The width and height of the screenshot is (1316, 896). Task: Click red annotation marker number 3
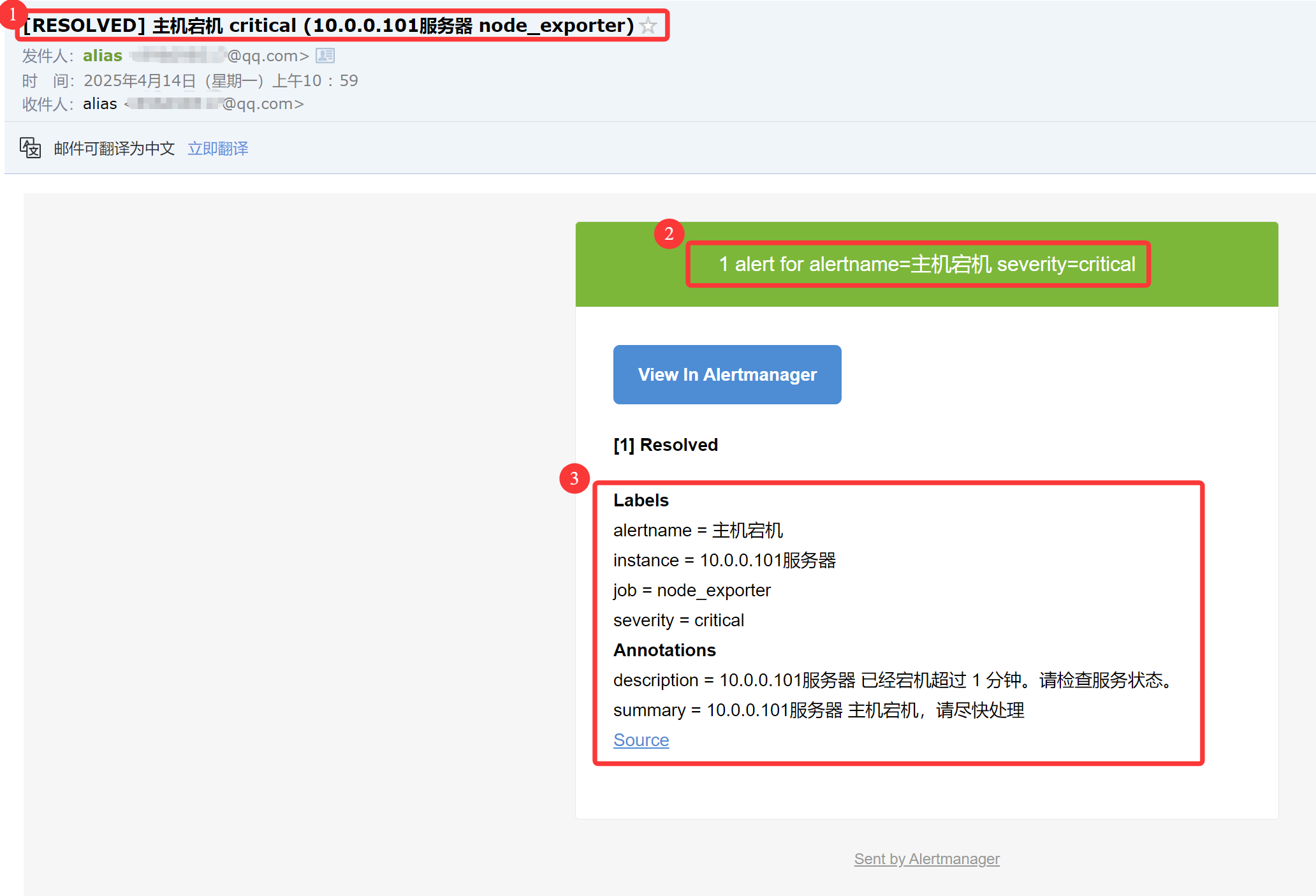(x=574, y=478)
